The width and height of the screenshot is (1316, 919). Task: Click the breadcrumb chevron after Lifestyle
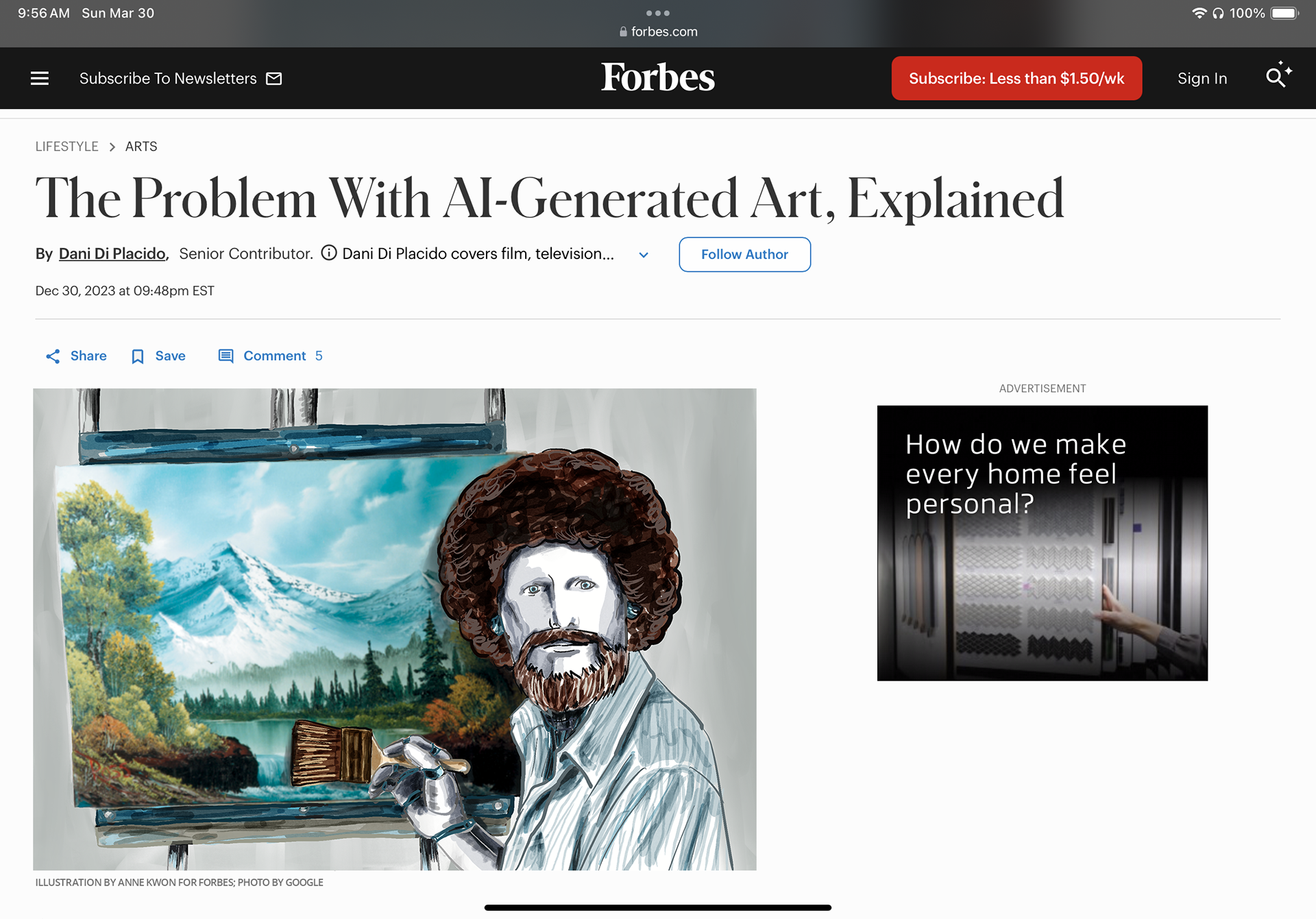[x=112, y=147]
